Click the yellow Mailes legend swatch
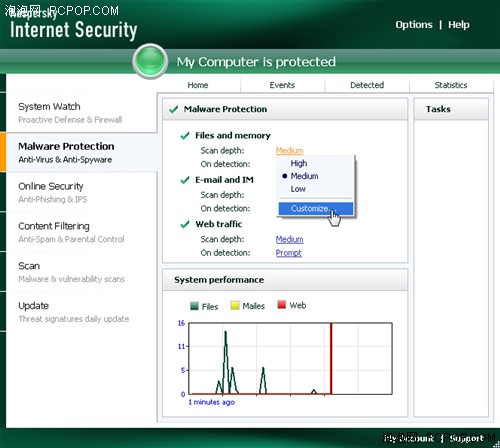The image size is (500, 448). (x=235, y=305)
